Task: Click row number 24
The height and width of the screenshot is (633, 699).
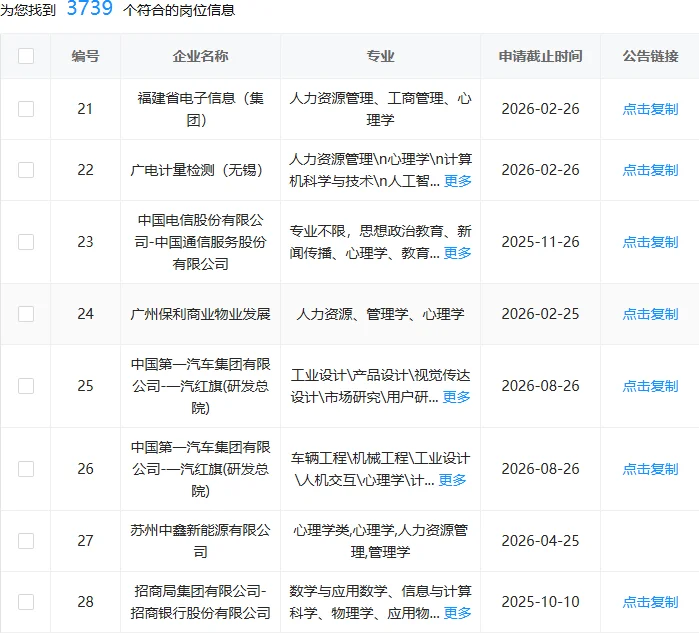Action: click(x=85, y=314)
